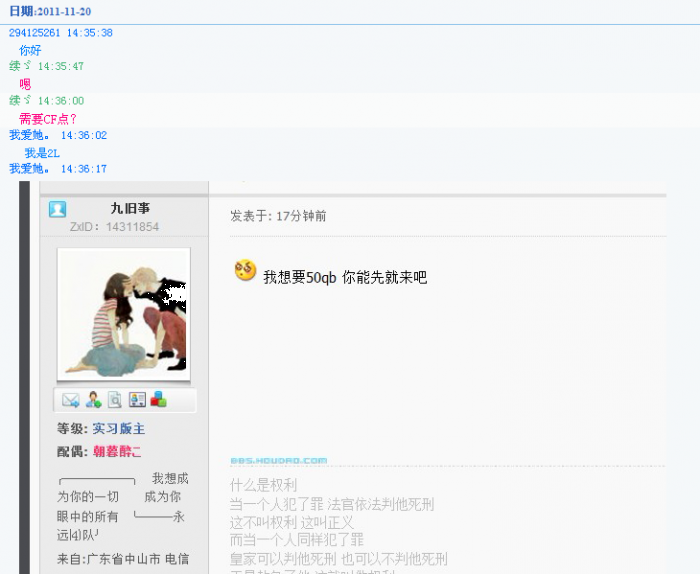Click the user motto text 为你的一切
The image size is (700, 574).
[x=88, y=497]
